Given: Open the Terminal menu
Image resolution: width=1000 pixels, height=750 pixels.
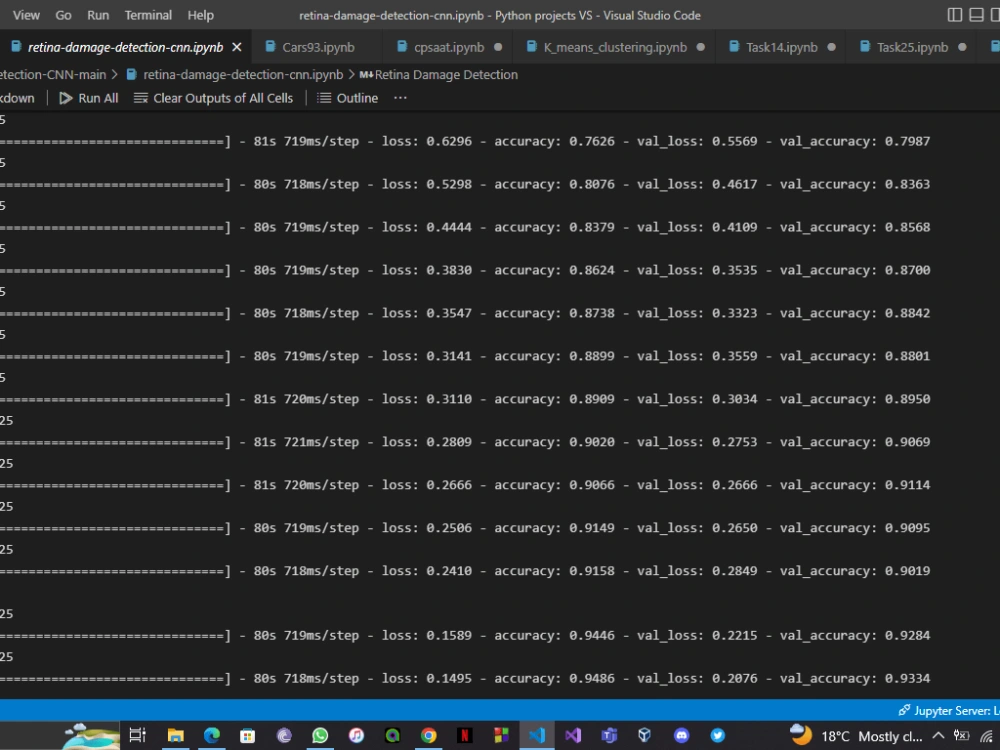Looking at the screenshot, I should 148,15.
